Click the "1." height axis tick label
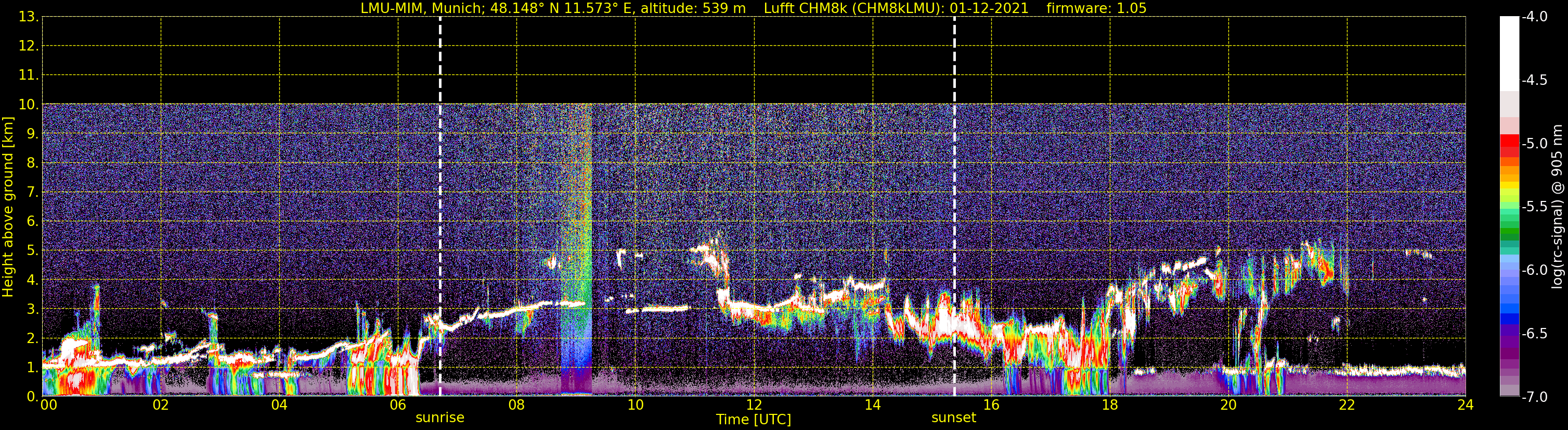Screen dimensions: 1568x430 (x=32, y=367)
